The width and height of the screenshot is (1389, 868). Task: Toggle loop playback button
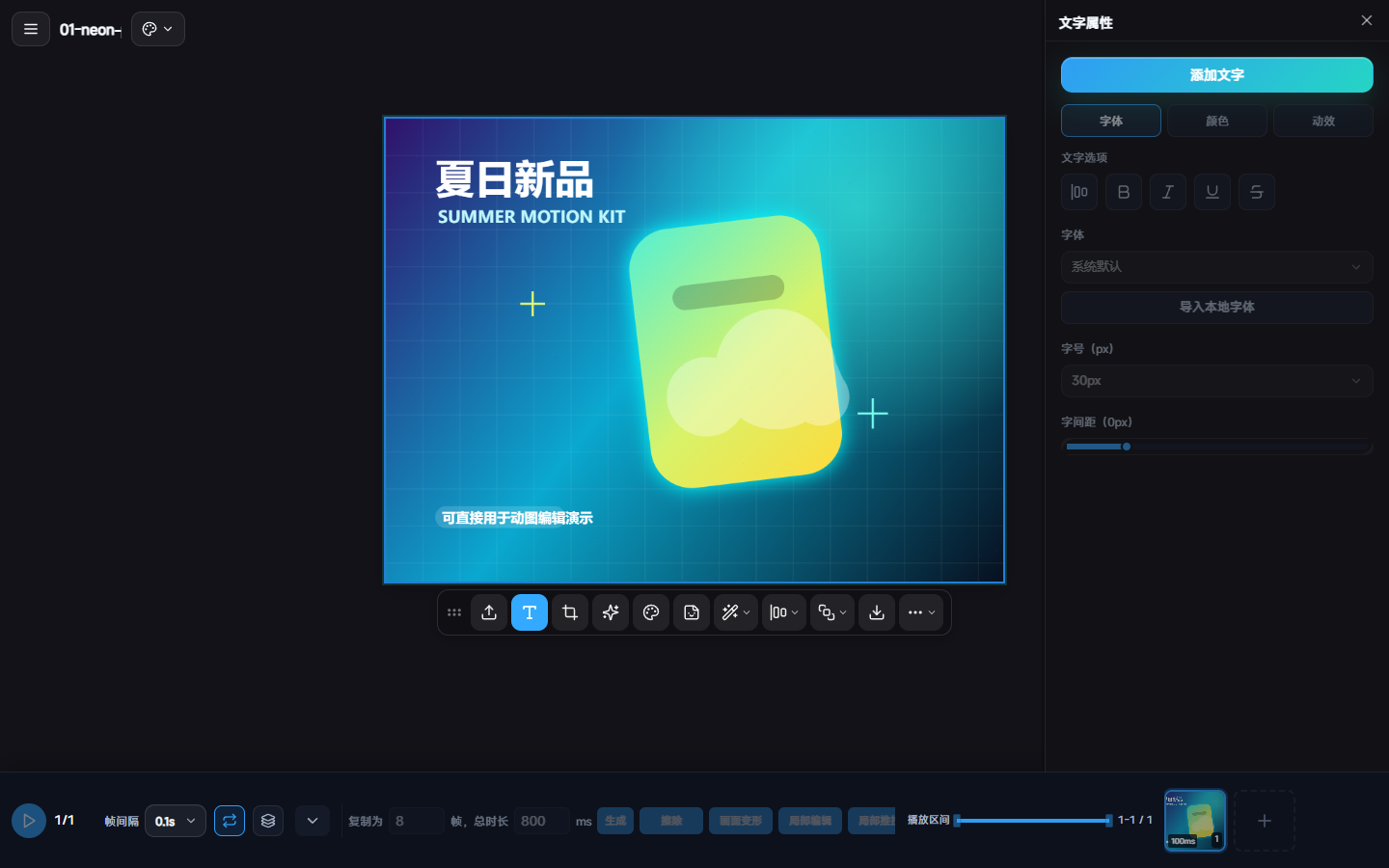pyautogui.click(x=230, y=821)
